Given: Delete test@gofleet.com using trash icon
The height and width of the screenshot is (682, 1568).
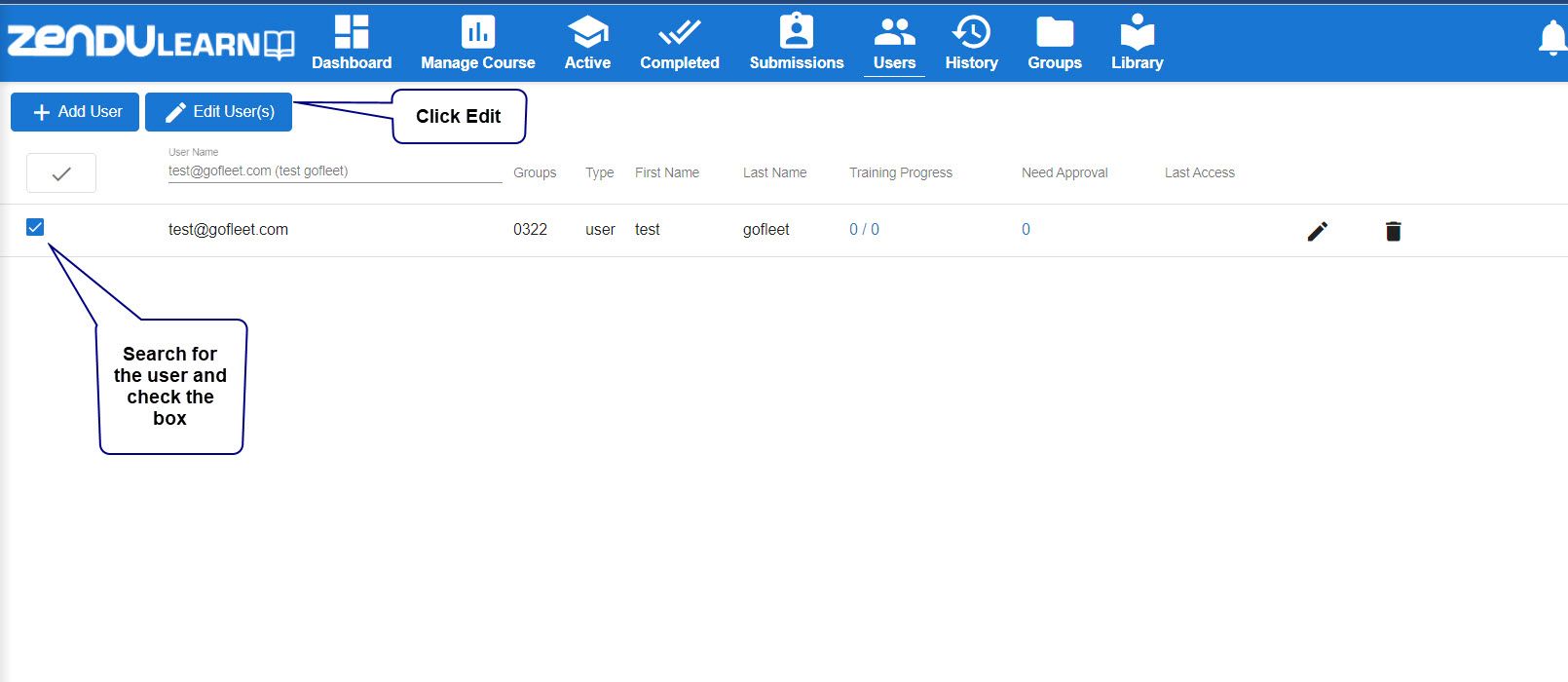Looking at the screenshot, I should [x=1393, y=231].
